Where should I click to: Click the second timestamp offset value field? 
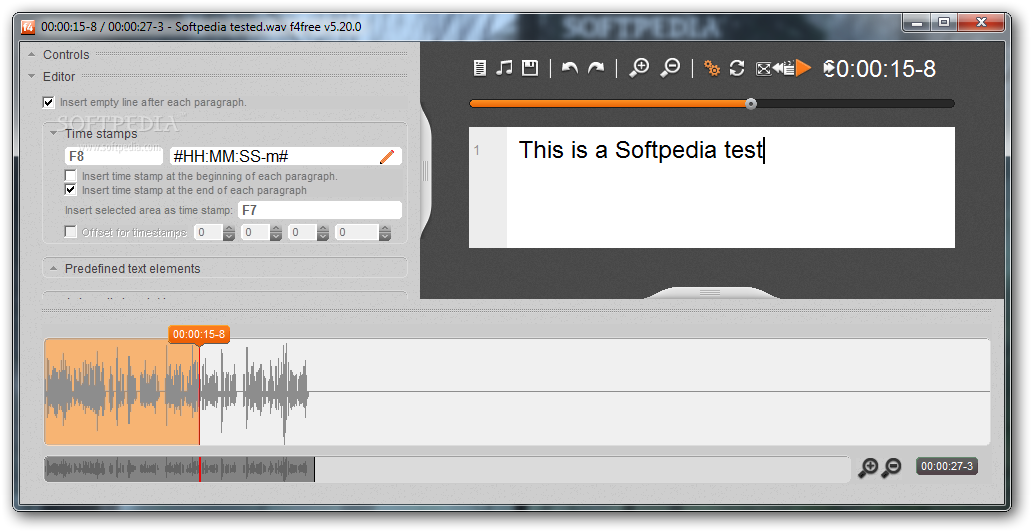(256, 232)
